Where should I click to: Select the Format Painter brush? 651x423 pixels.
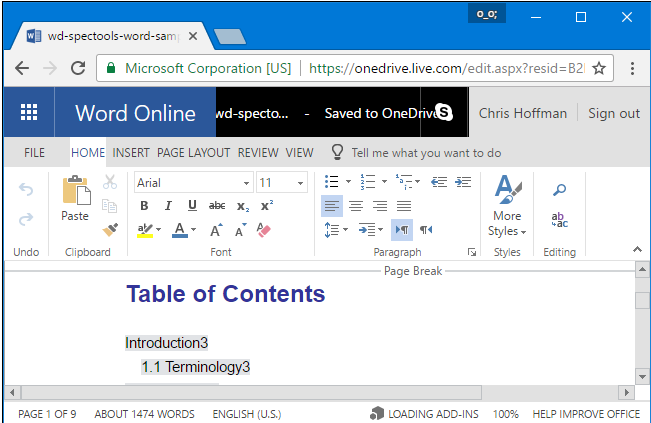pos(110,230)
